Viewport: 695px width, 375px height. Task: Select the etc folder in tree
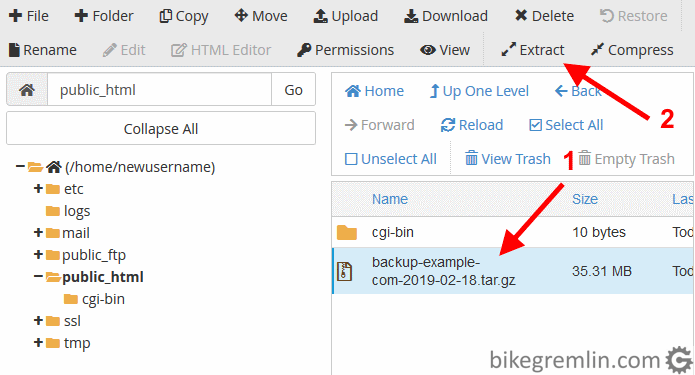pos(73,189)
